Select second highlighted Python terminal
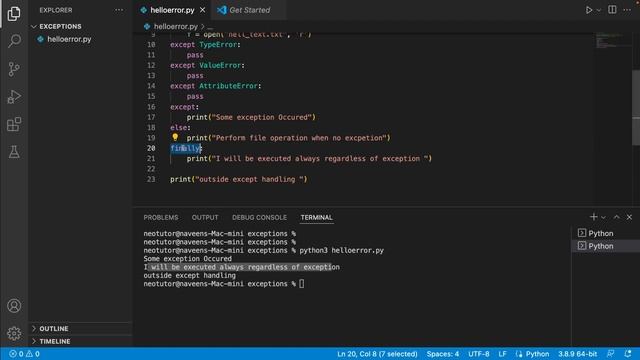This screenshot has height=360, width=640. coord(605,246)
